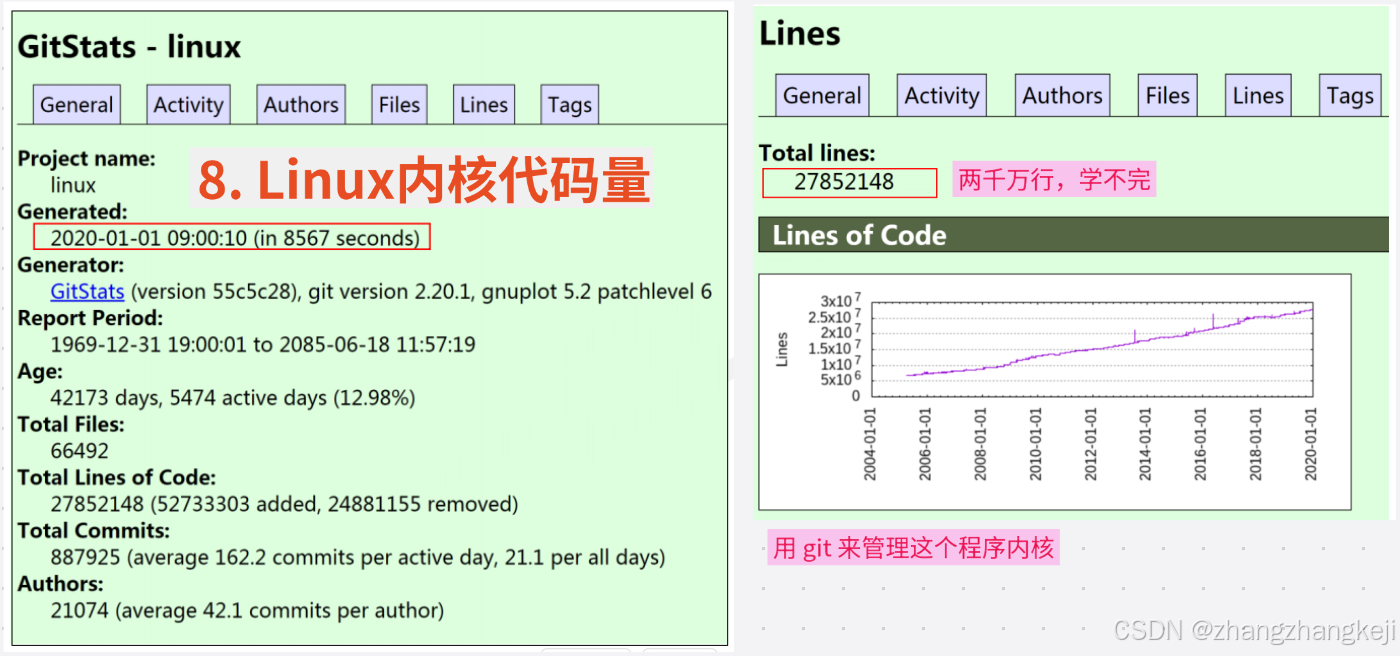Follow the GitStats generator hyperlink
1400x656 pixels.
click(x=87, y=291)
